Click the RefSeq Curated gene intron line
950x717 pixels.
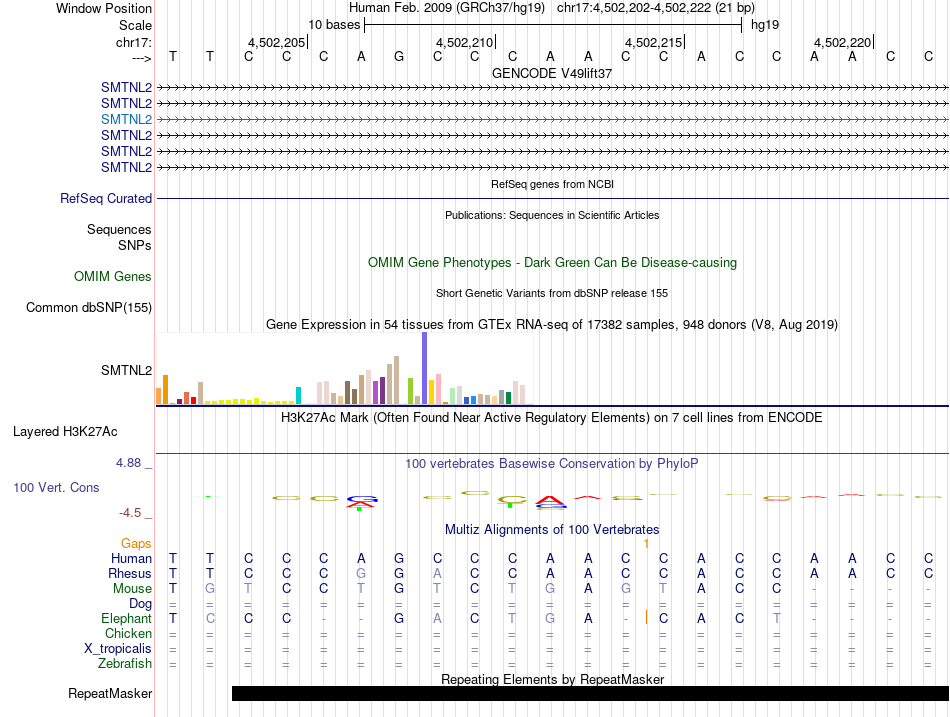pyautogui.click(x=552, y=198)
